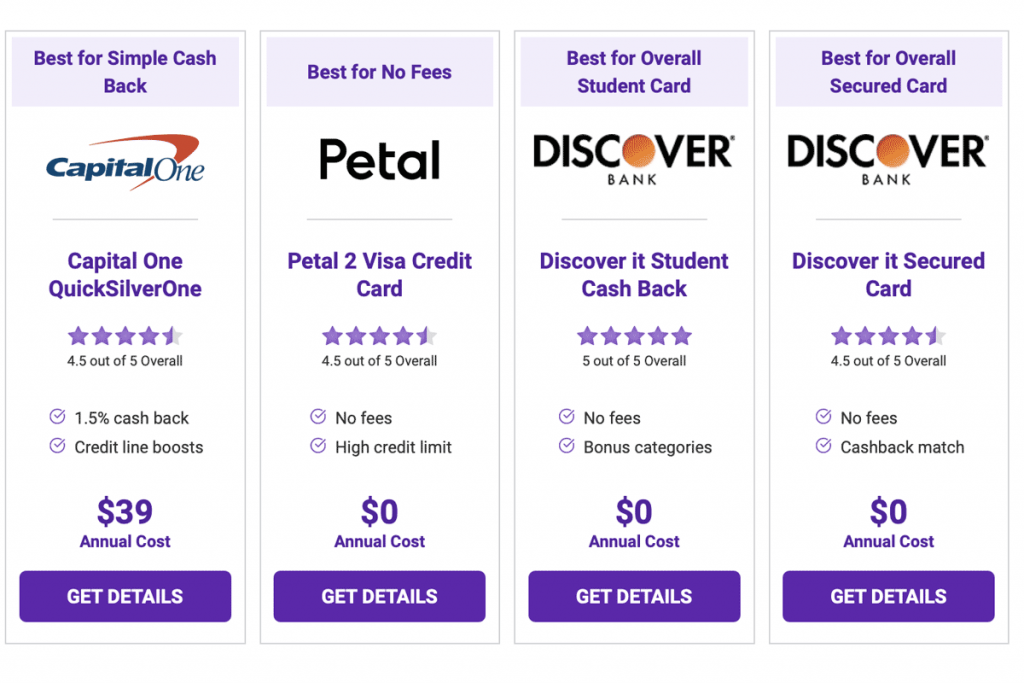Click the checkmark beside High credit limit
1024x683 pixels.
pyautogui.click(x=318, y=446)
